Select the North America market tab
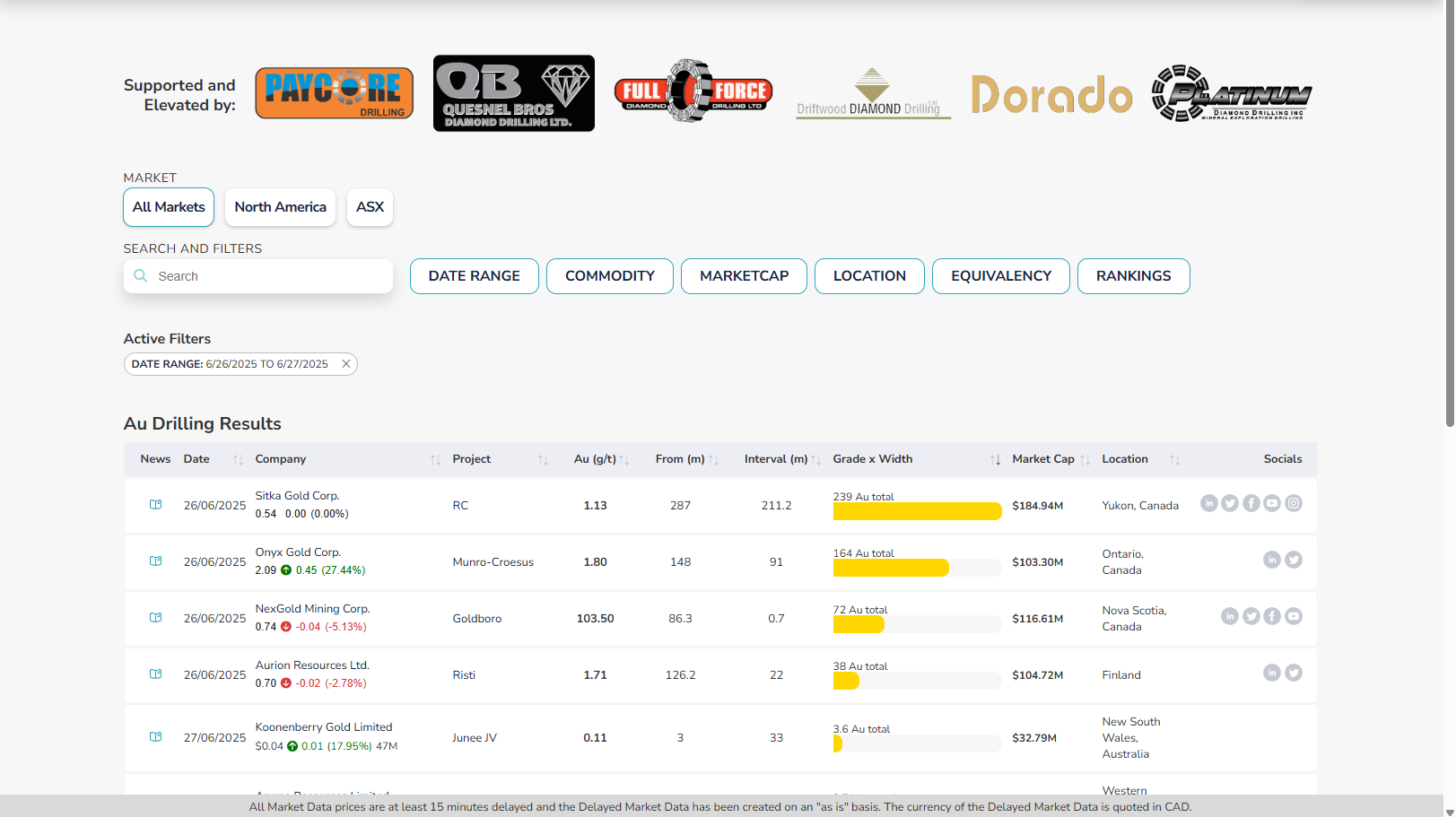The width and height of the screenshot is (1456, 817). tap(281, 207)
